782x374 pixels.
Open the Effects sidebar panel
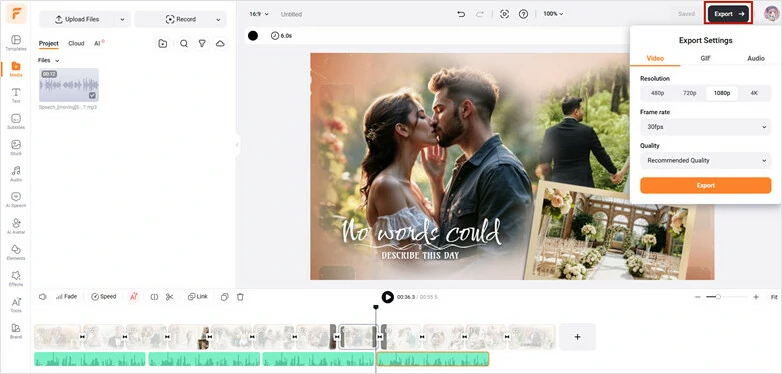coord(16,279)
